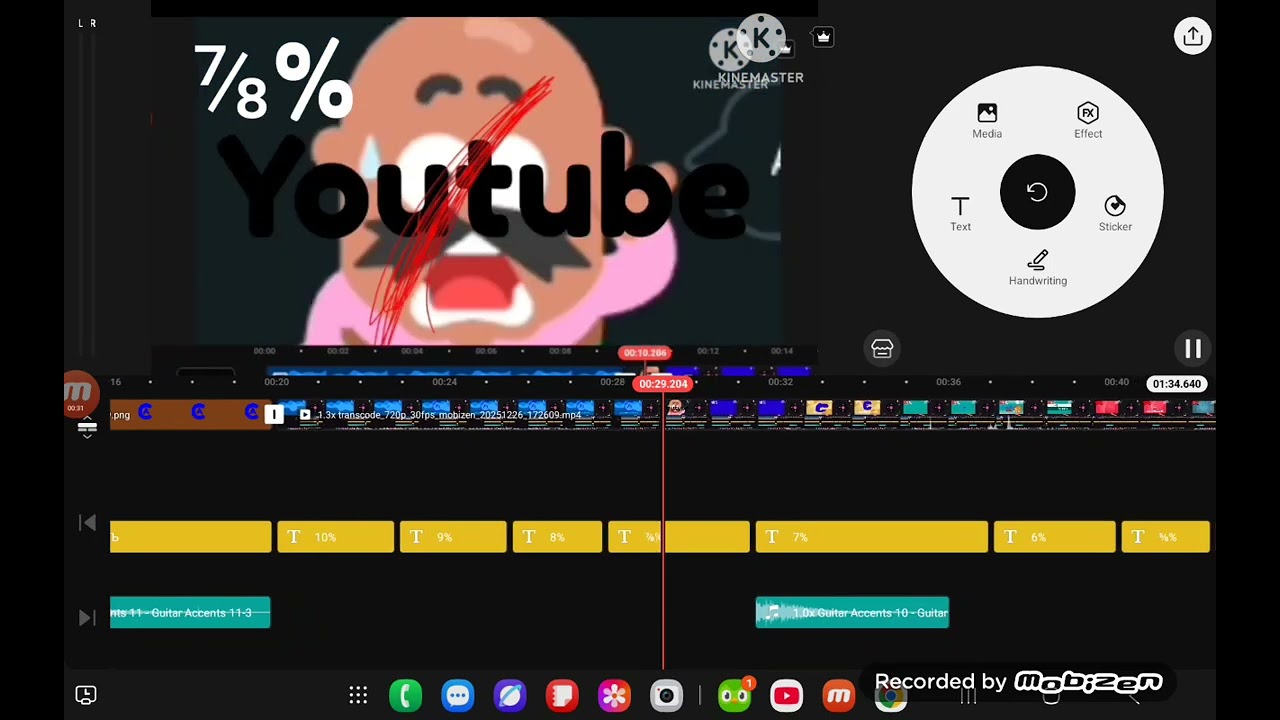Tap the taskbar screen-capture icon at far left
The width and height of the screenshot is (1280, 720).
click(86, 695)
